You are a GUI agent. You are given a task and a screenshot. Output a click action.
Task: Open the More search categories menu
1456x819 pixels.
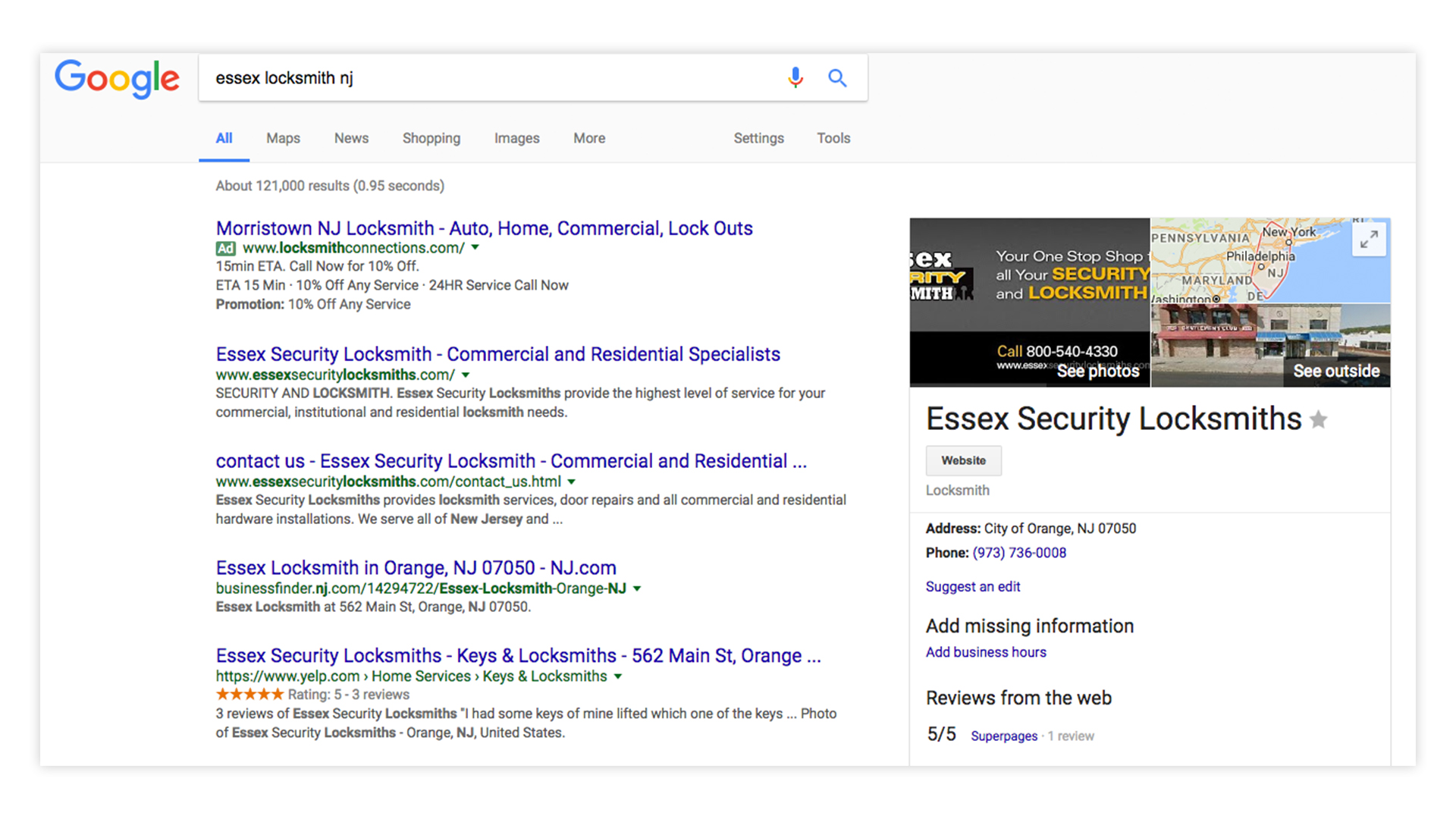coord(589,138)
